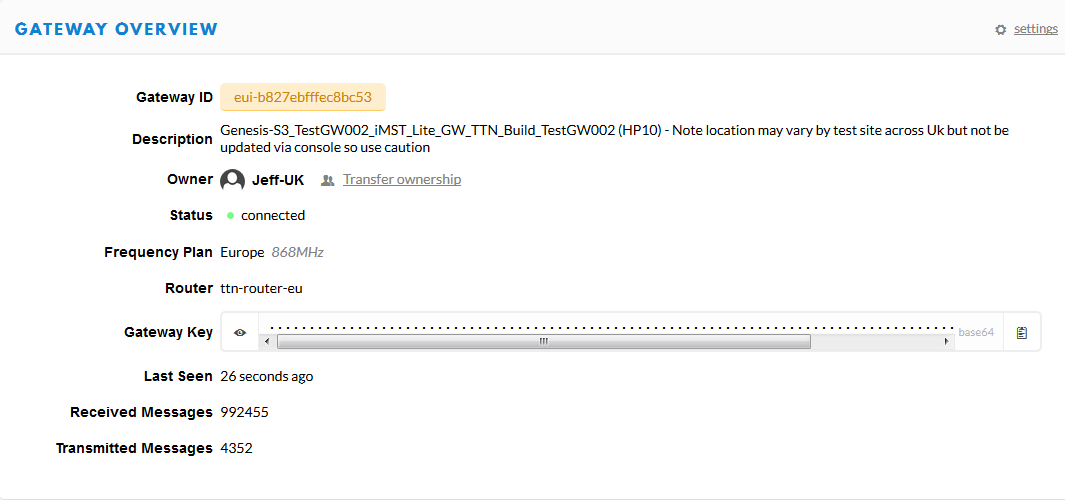Click the received messages count 992455

(245, 412)
